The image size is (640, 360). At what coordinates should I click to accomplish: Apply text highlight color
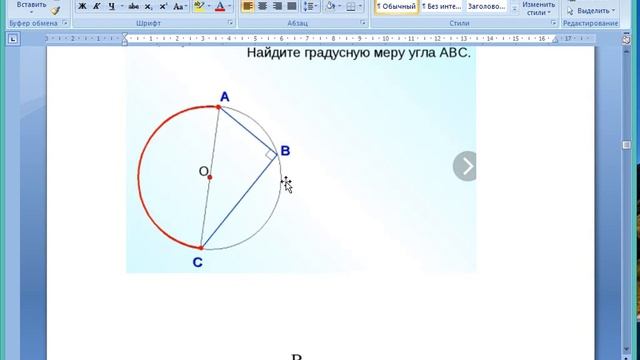coord(199,6)
